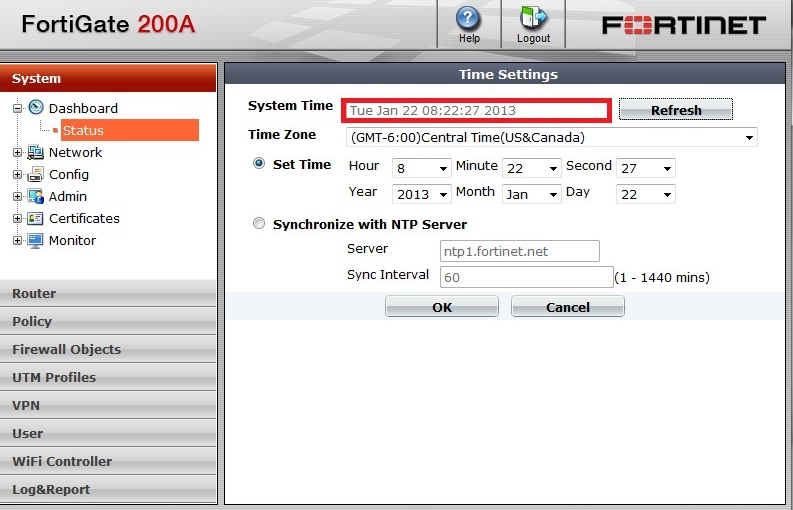The height and width of the screenshot is (510, 793).
Task: Select the Monitor tree label
Action: pyautogui.click(x=72, y=240)
